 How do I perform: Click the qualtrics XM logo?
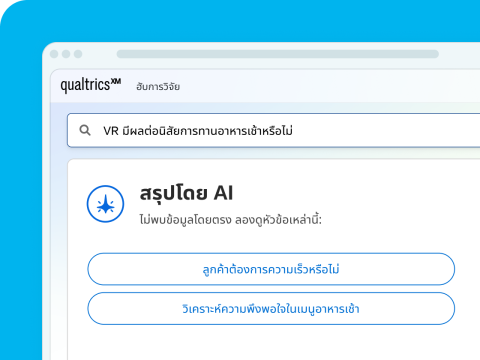click(x=91, y=85)
